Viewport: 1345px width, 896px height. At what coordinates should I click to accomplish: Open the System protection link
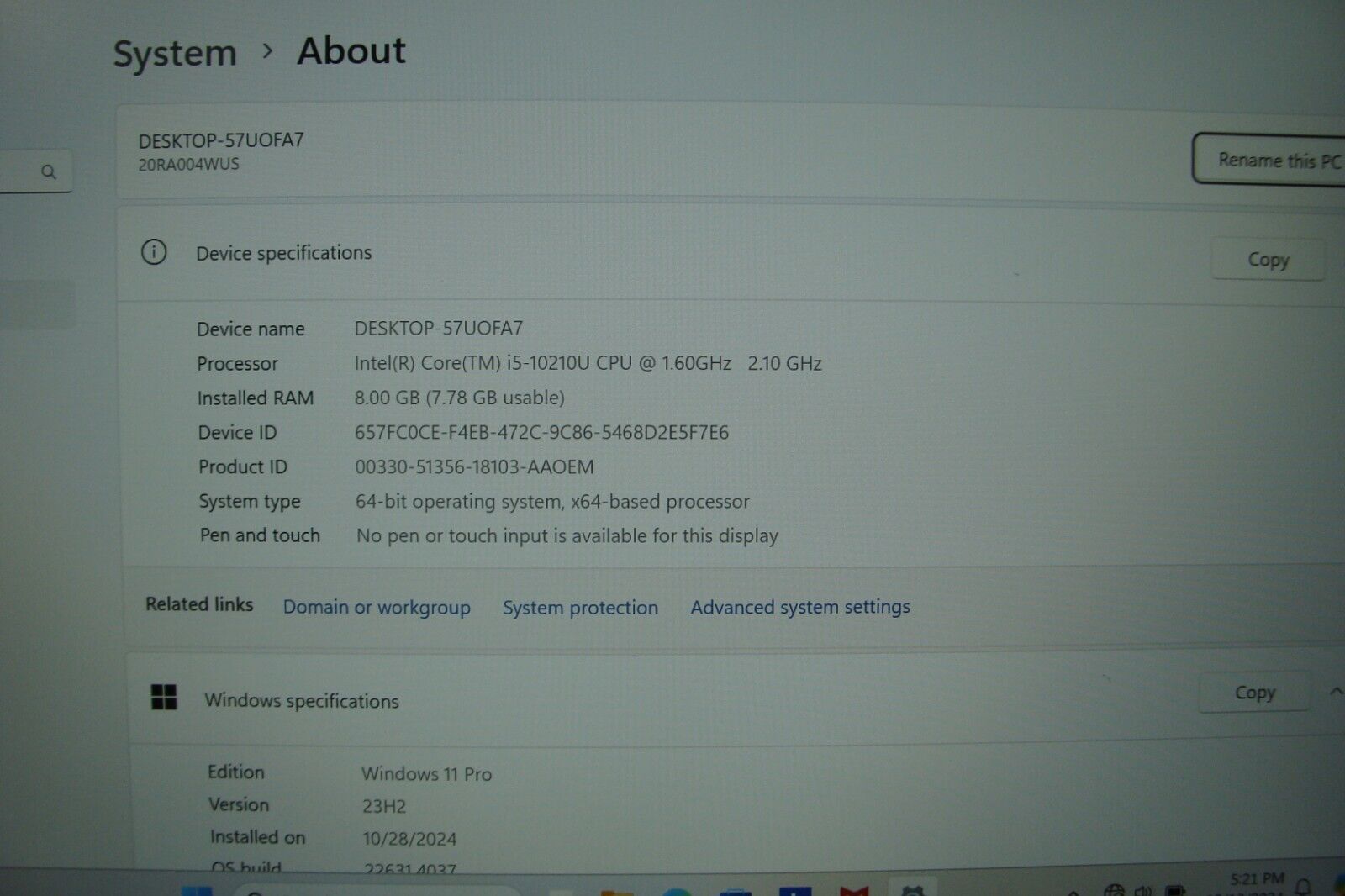(x=580, y=608)
